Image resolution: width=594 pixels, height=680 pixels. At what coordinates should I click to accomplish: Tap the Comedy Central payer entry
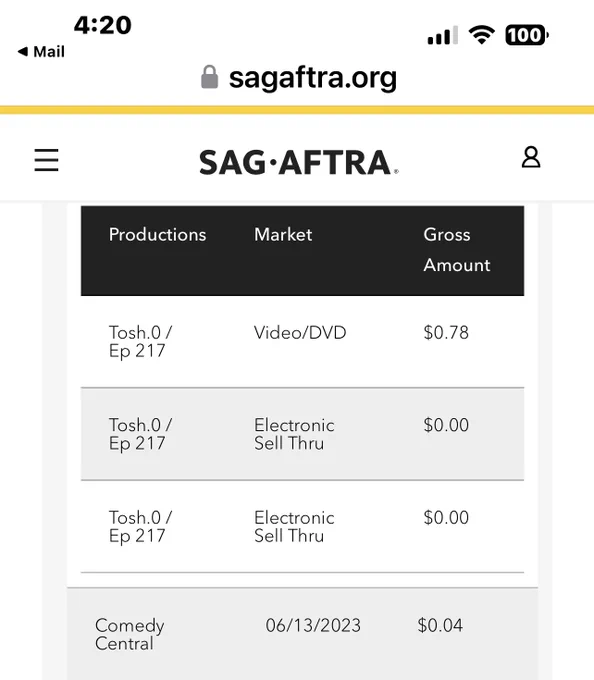pos(130,634)
